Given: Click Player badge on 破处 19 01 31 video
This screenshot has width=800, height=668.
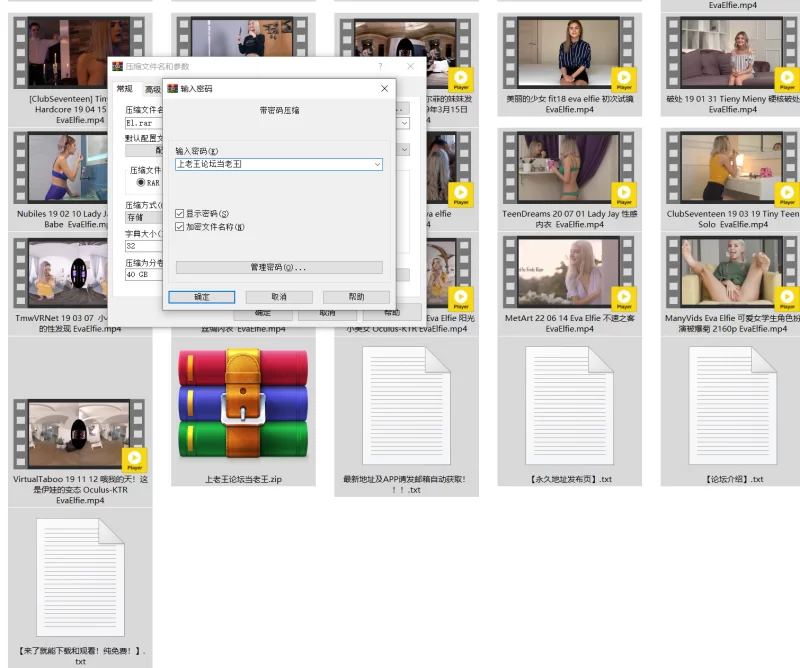Looking at the screenshot, I should coord(787,79).
